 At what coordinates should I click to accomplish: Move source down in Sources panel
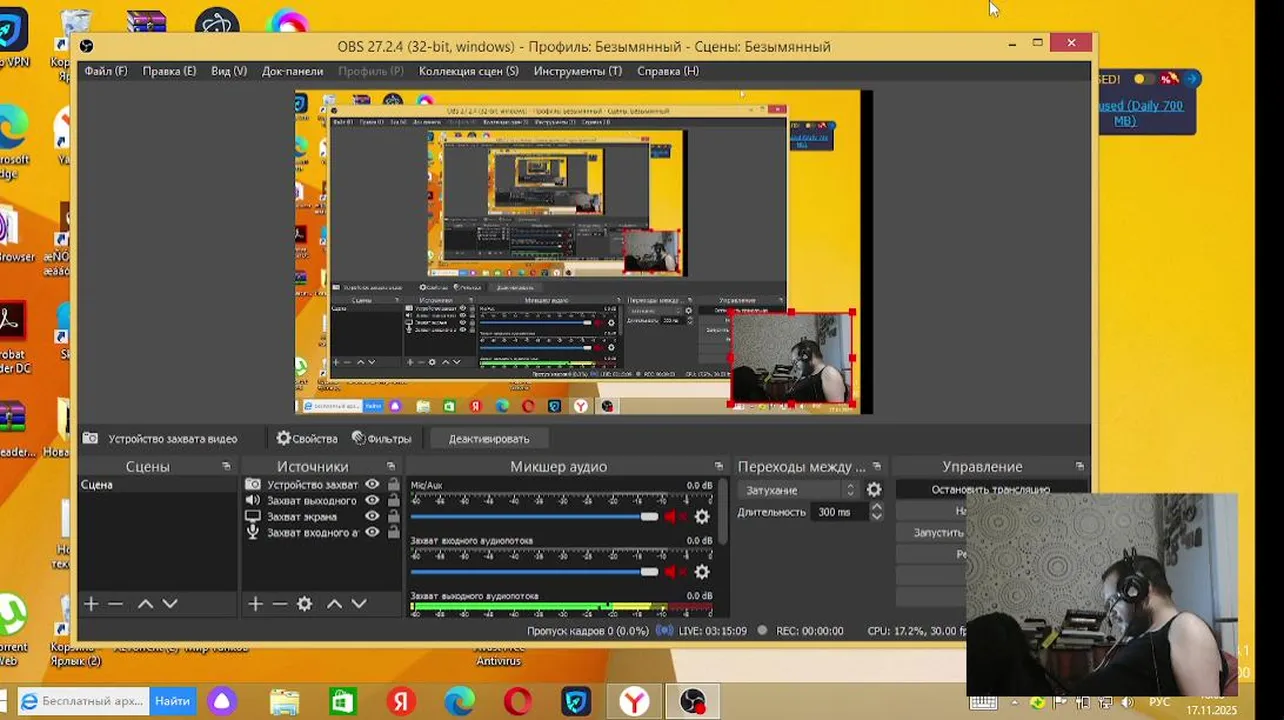click(359, 604)
